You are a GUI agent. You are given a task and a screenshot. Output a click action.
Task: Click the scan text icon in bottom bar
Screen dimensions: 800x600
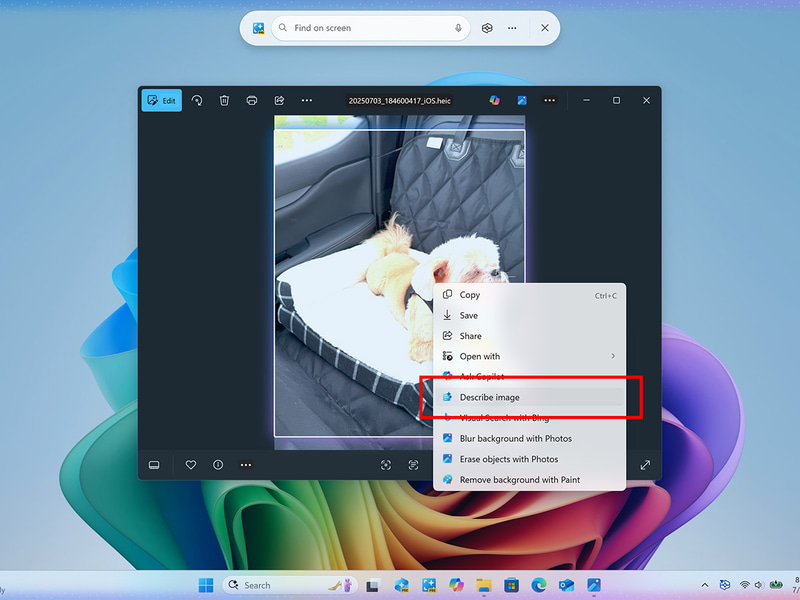pos(413,465)
